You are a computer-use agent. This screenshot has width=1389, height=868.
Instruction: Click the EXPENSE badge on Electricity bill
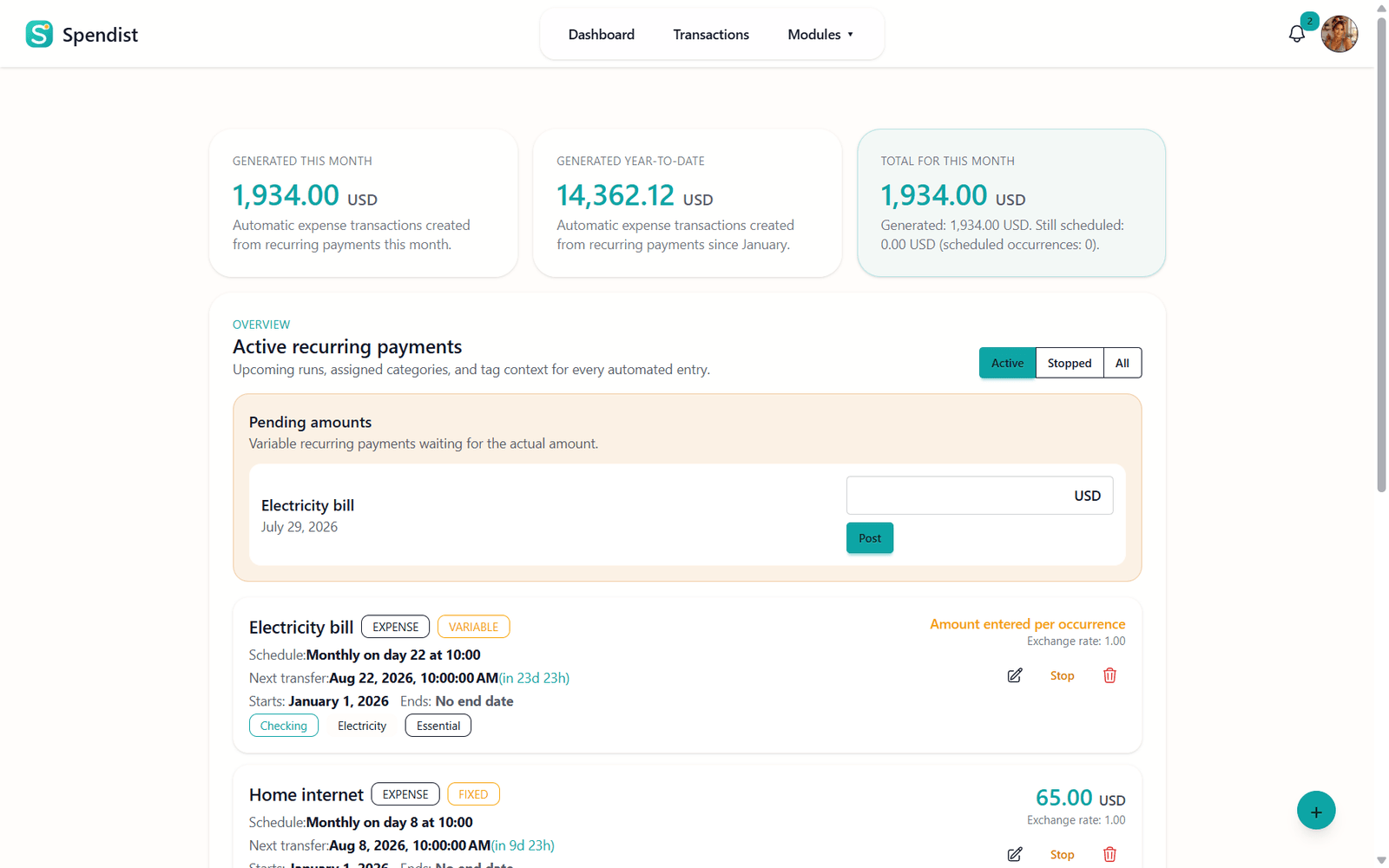coord(395,627)
